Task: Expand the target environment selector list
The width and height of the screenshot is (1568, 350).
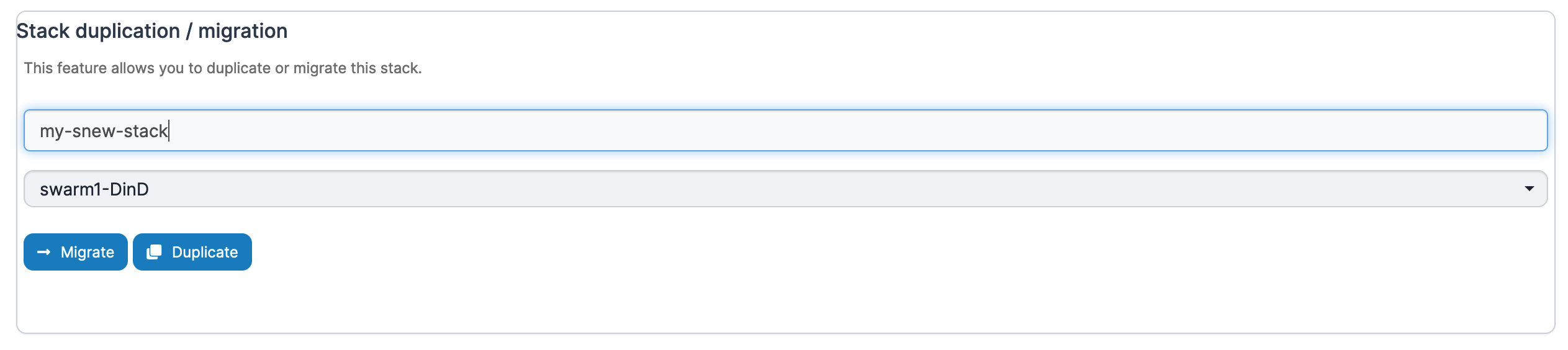Action: click(785, 189)
